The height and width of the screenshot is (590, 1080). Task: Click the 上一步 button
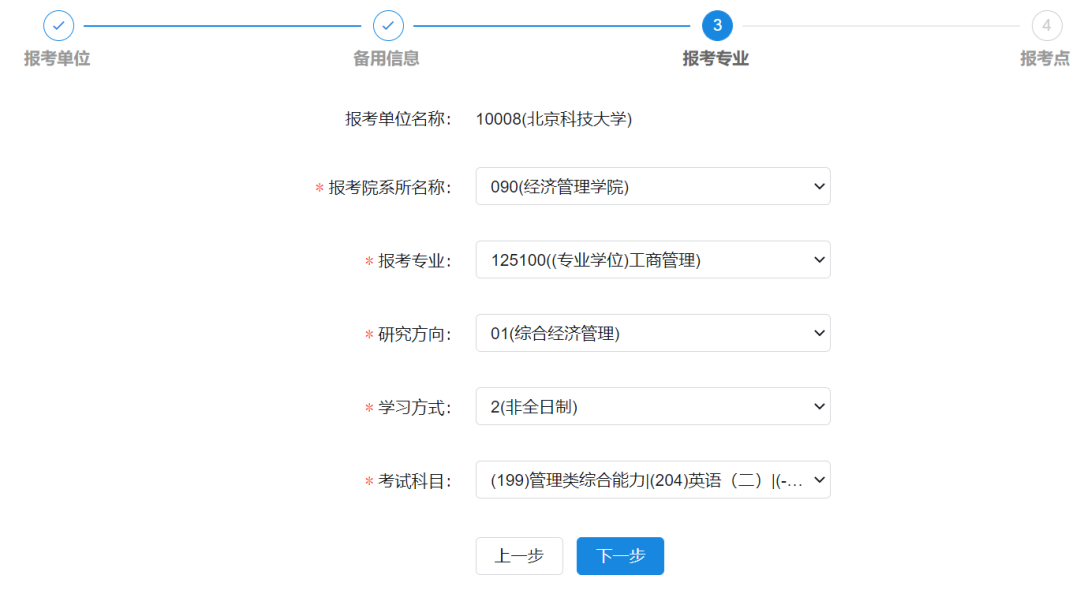(519, 556)
